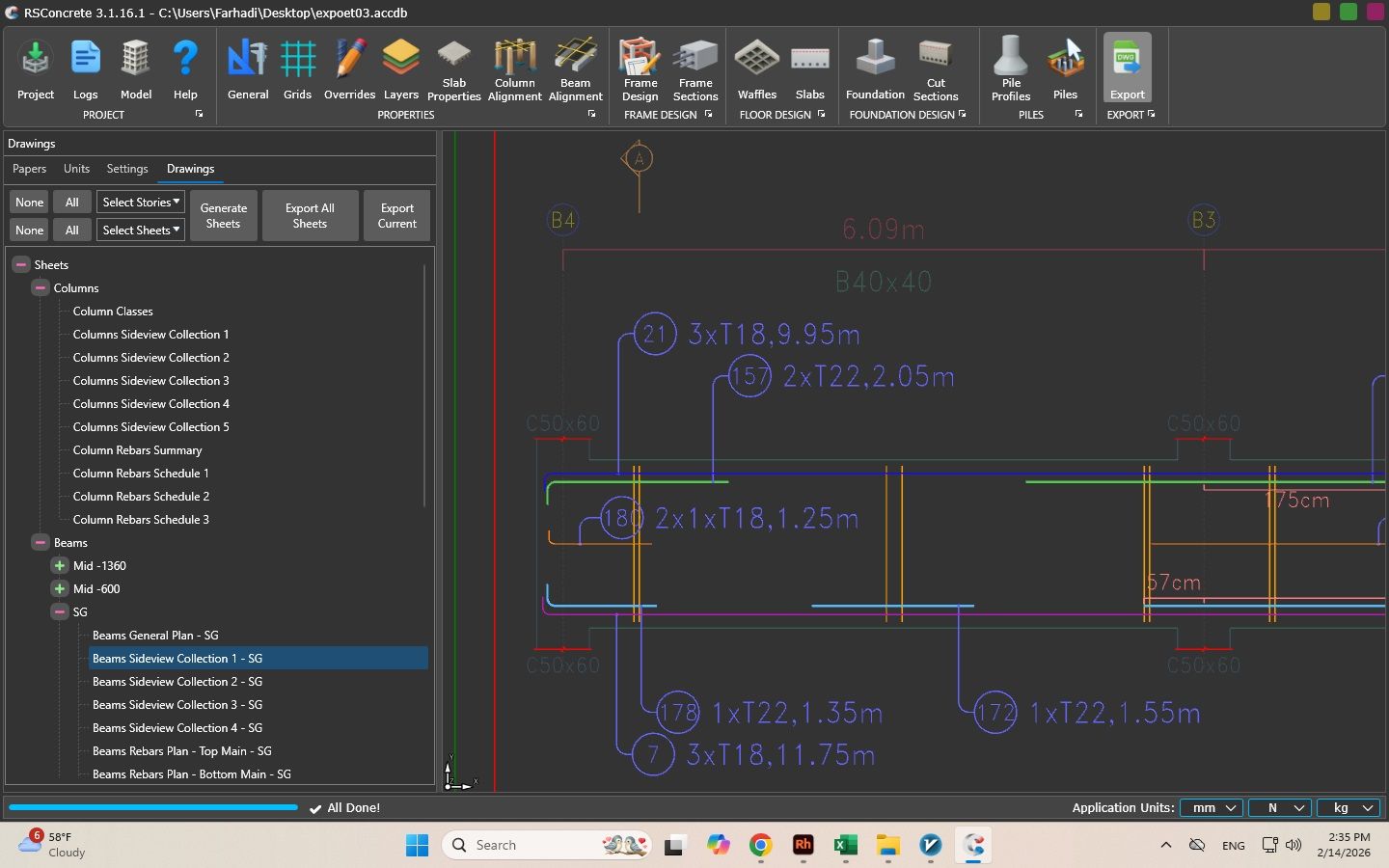Open the Help tool

185,69
